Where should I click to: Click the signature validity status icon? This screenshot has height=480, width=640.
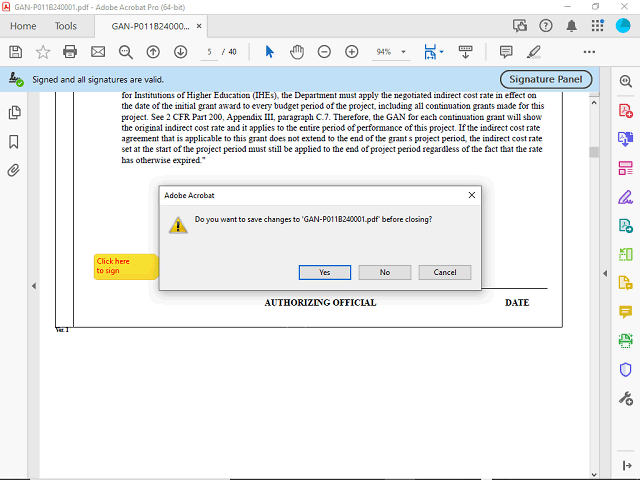(x=16, y=79)
